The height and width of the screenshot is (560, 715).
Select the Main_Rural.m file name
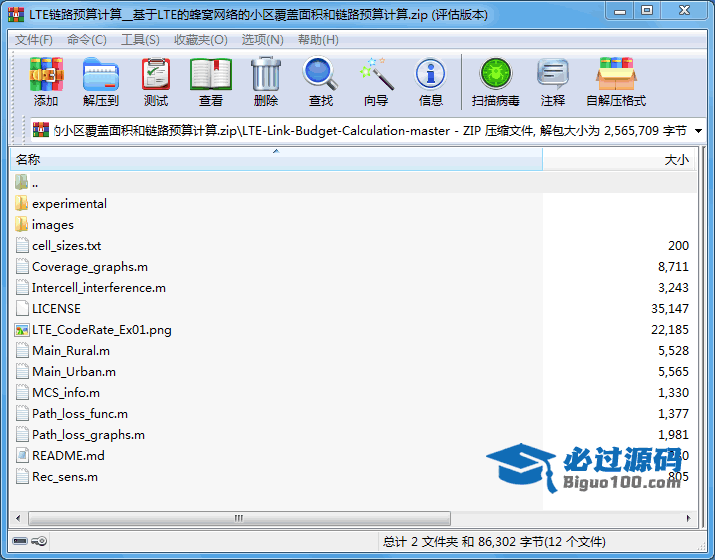click(x=71, y=351)
